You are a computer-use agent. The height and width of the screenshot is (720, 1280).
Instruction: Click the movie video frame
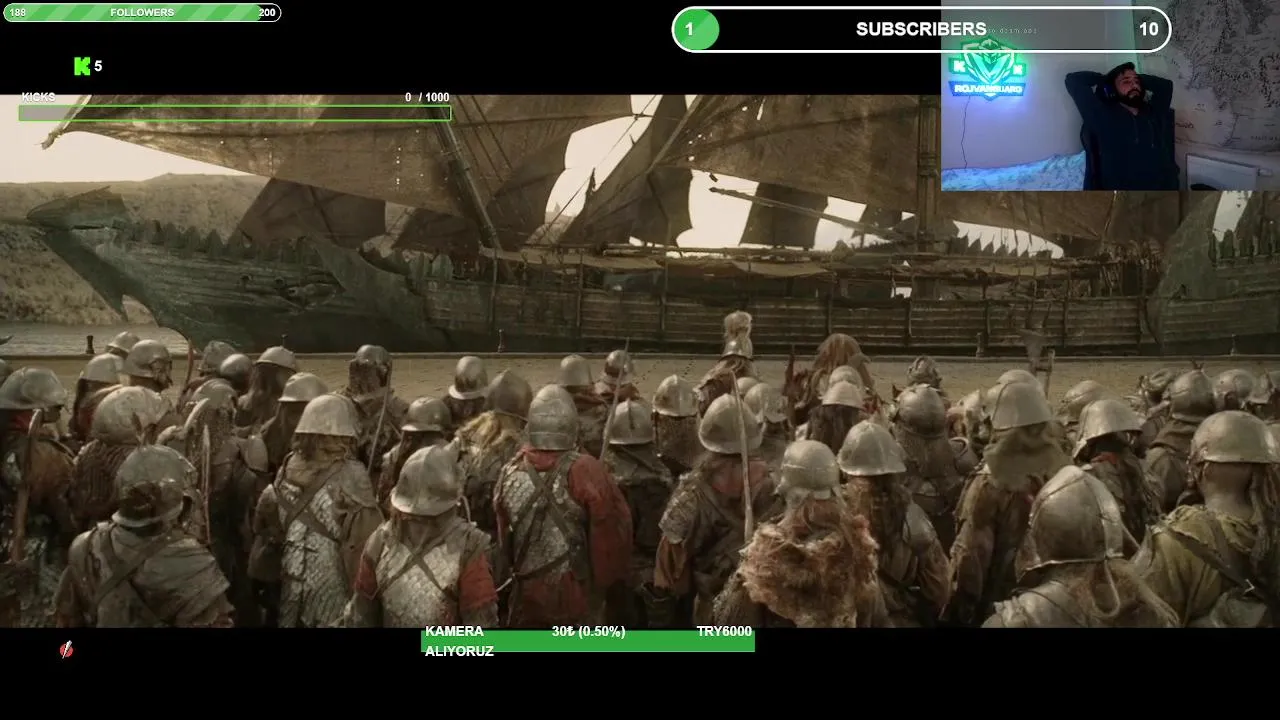tap(640, 361)
